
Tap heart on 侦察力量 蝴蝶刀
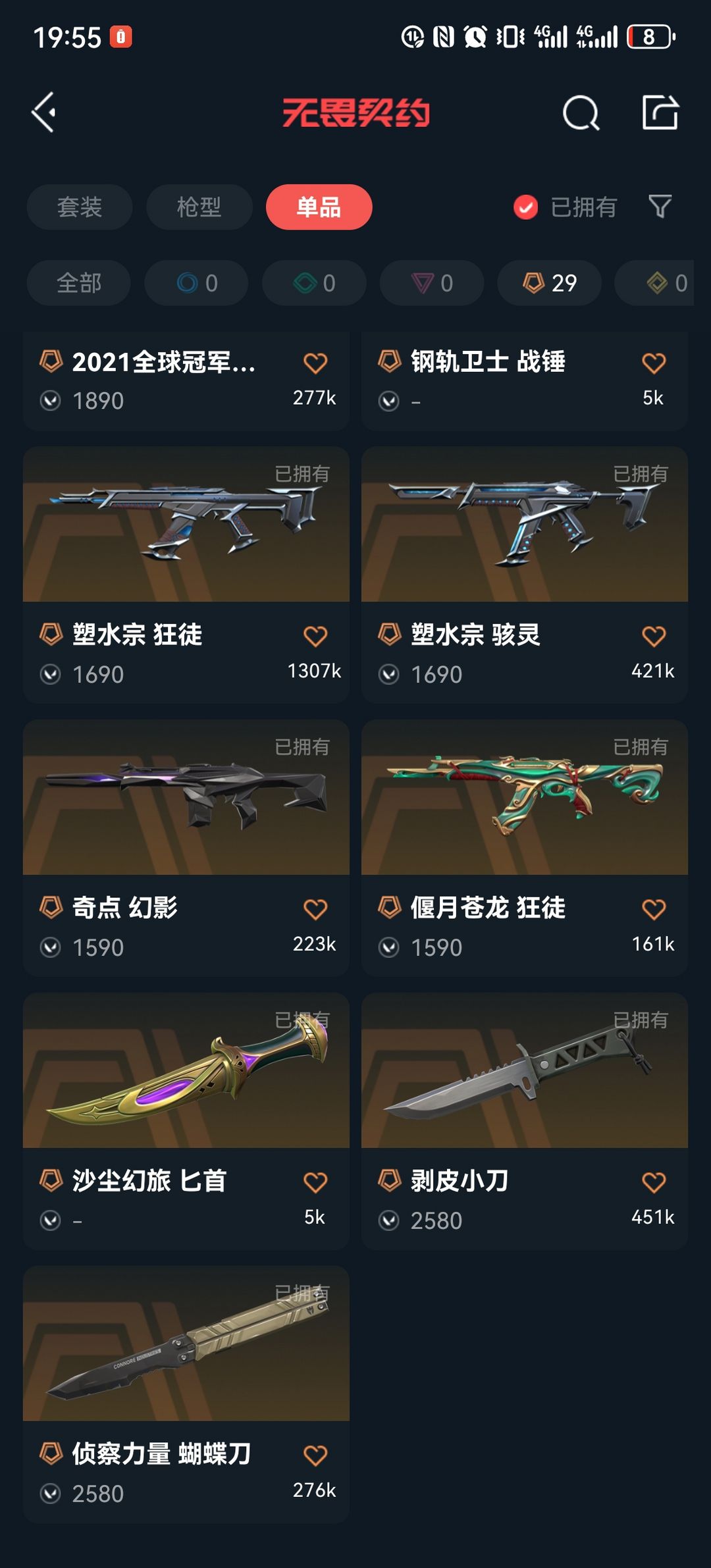click(315, 1455)
